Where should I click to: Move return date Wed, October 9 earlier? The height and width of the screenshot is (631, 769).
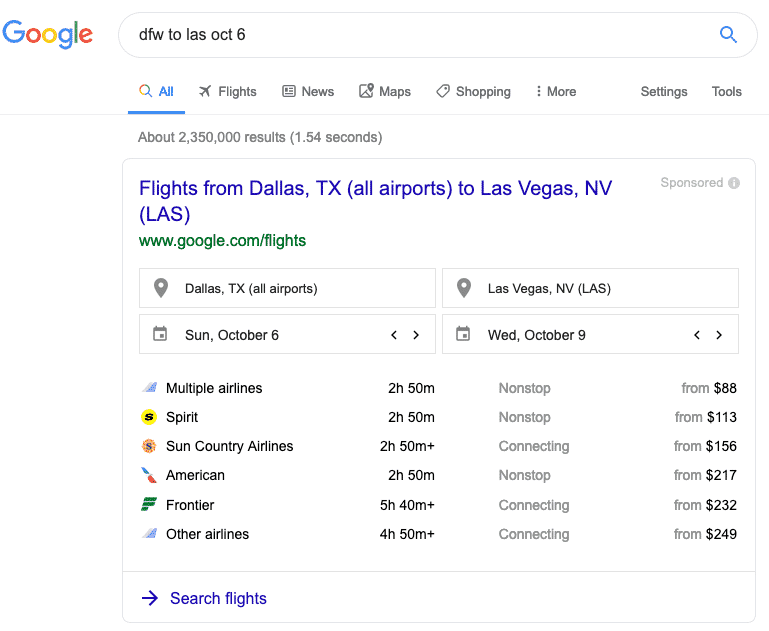[697, 335]
